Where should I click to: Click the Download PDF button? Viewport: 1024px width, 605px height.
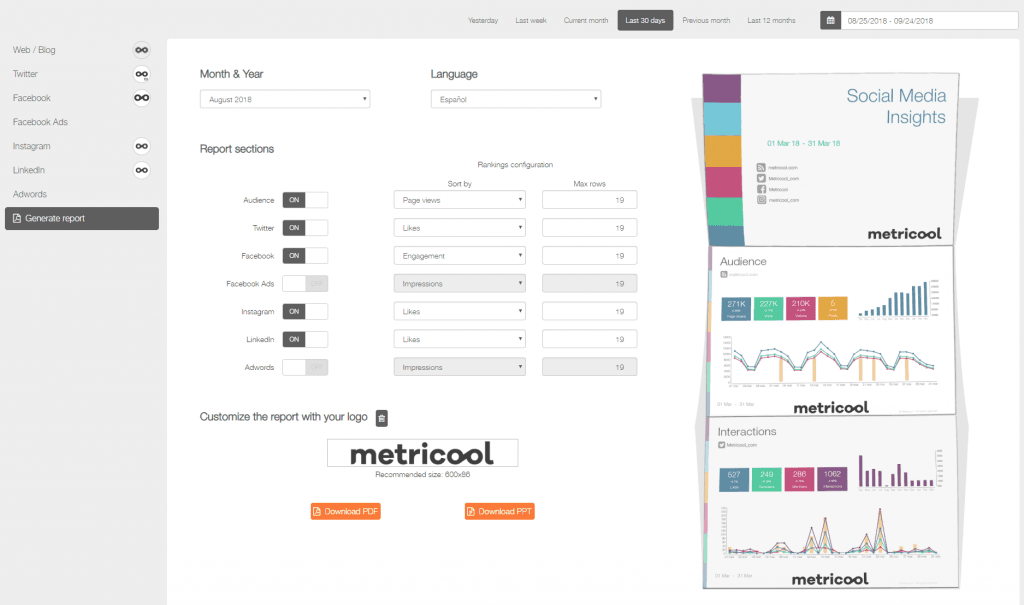(345, 512)
